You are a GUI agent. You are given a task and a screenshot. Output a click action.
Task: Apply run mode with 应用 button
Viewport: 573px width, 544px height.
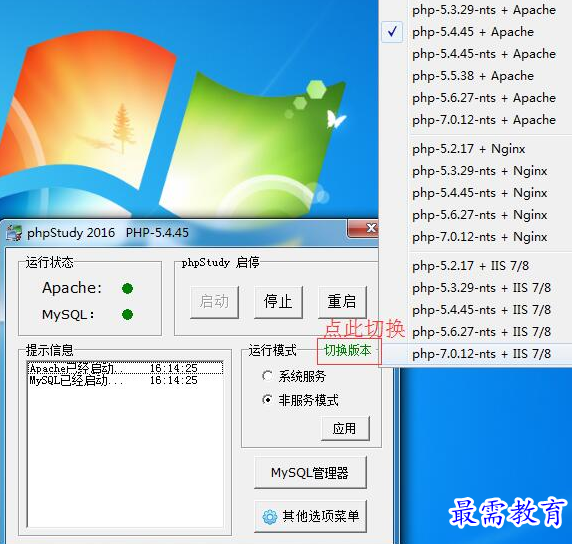[345, 429]
